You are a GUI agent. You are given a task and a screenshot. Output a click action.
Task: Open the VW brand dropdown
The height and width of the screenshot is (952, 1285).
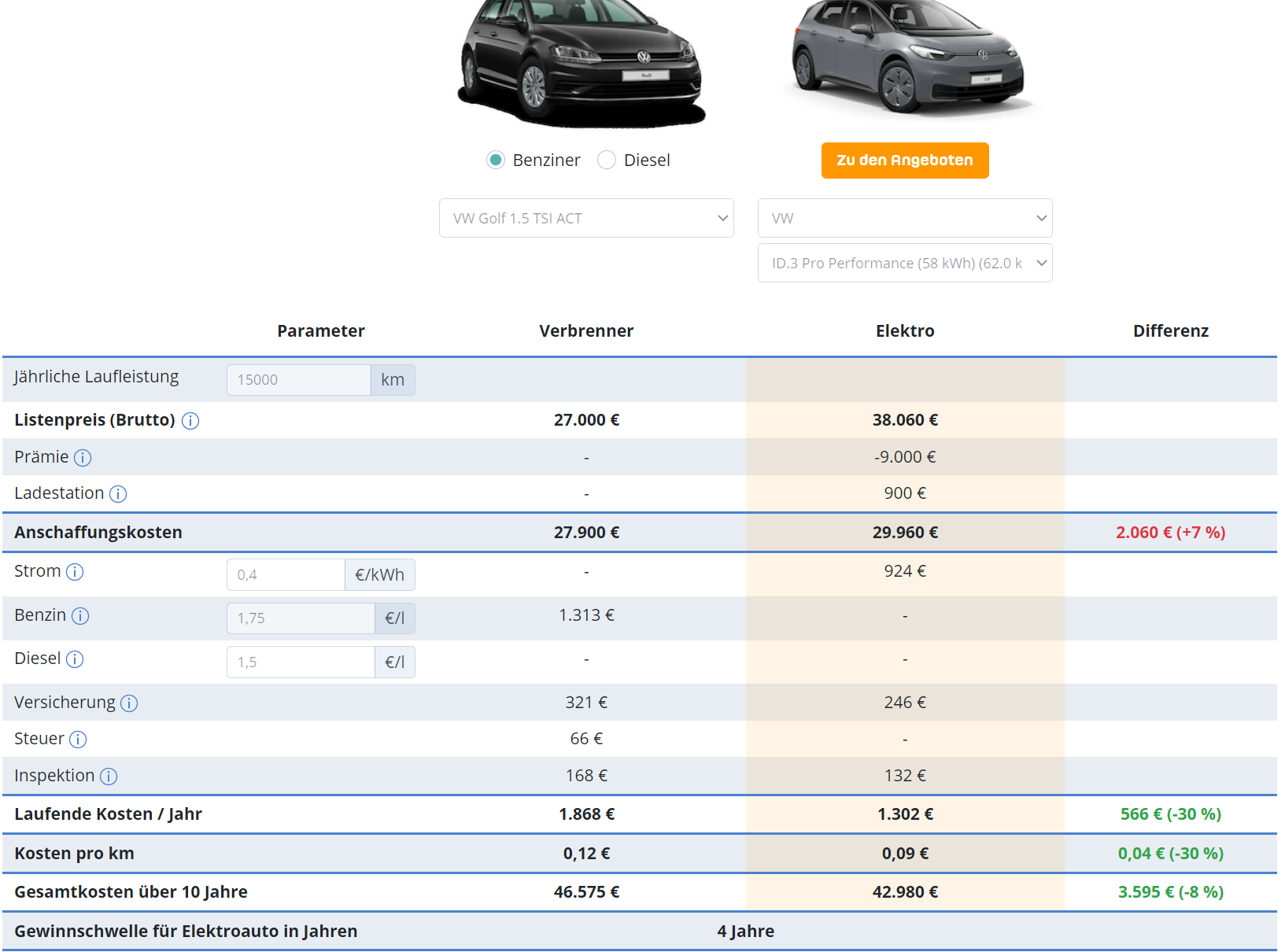(905, 218)
